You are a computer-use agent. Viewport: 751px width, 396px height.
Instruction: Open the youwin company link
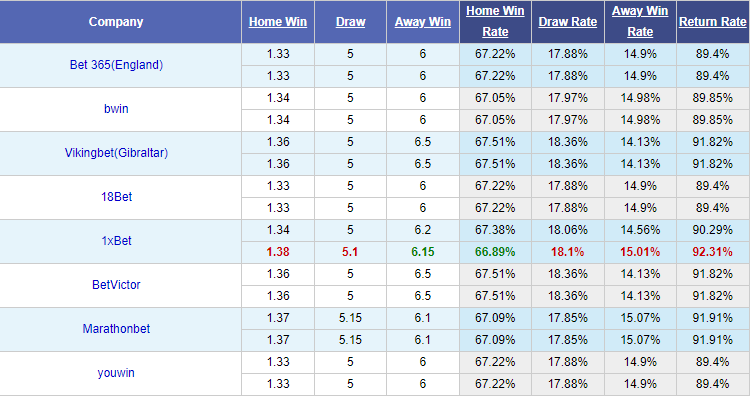click(116, 373)
